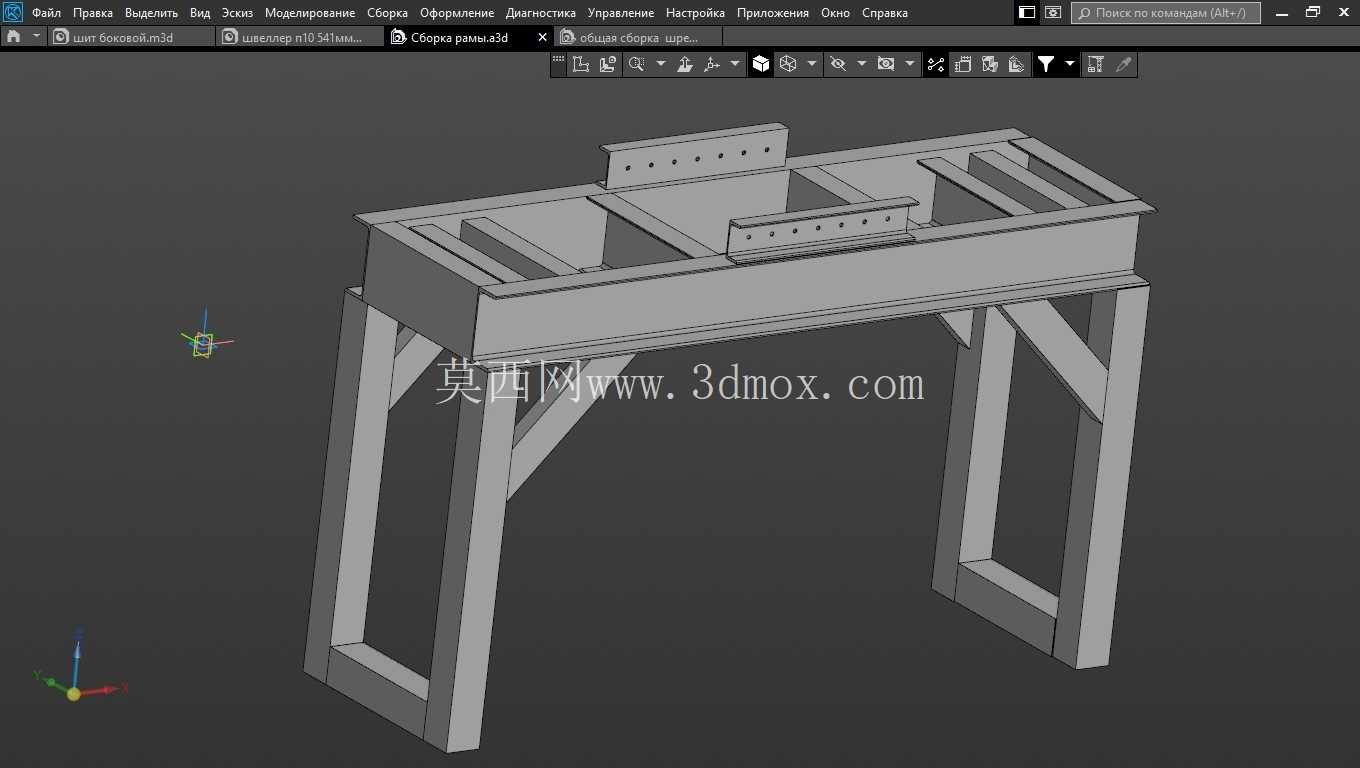
Task: Open the Файл menu
Action: (x=46, y=13)
